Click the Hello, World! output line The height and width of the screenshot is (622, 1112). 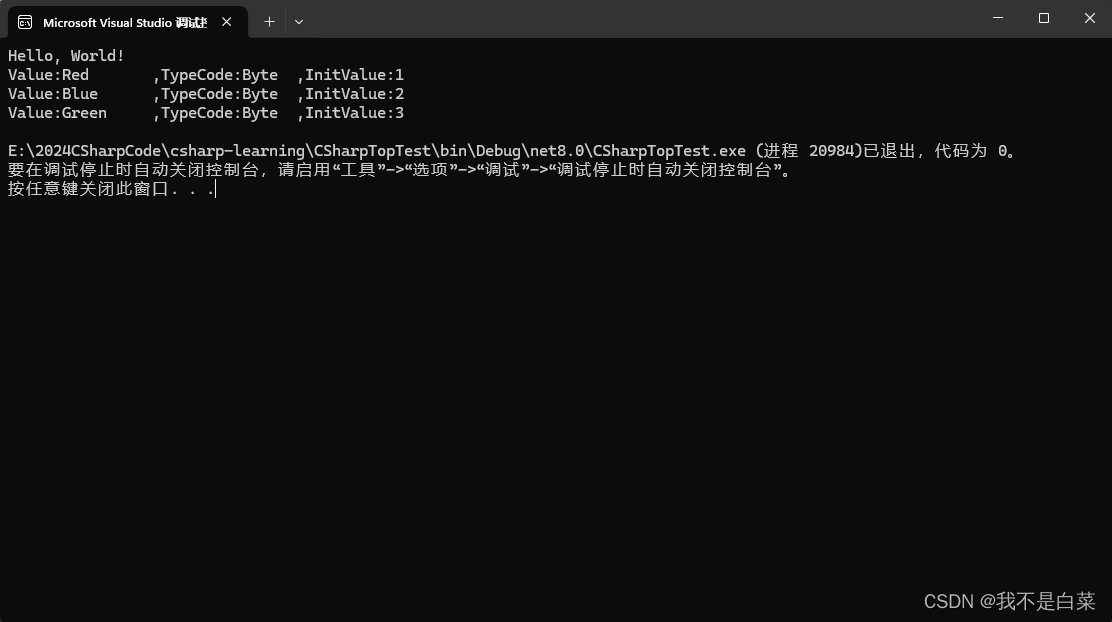pos(66,55)
